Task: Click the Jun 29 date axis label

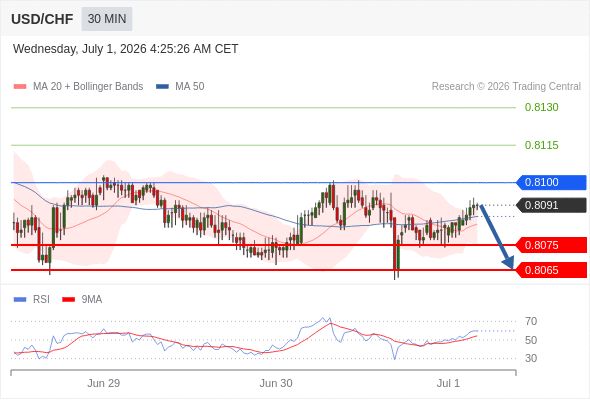Action: (x=103, y=383)
